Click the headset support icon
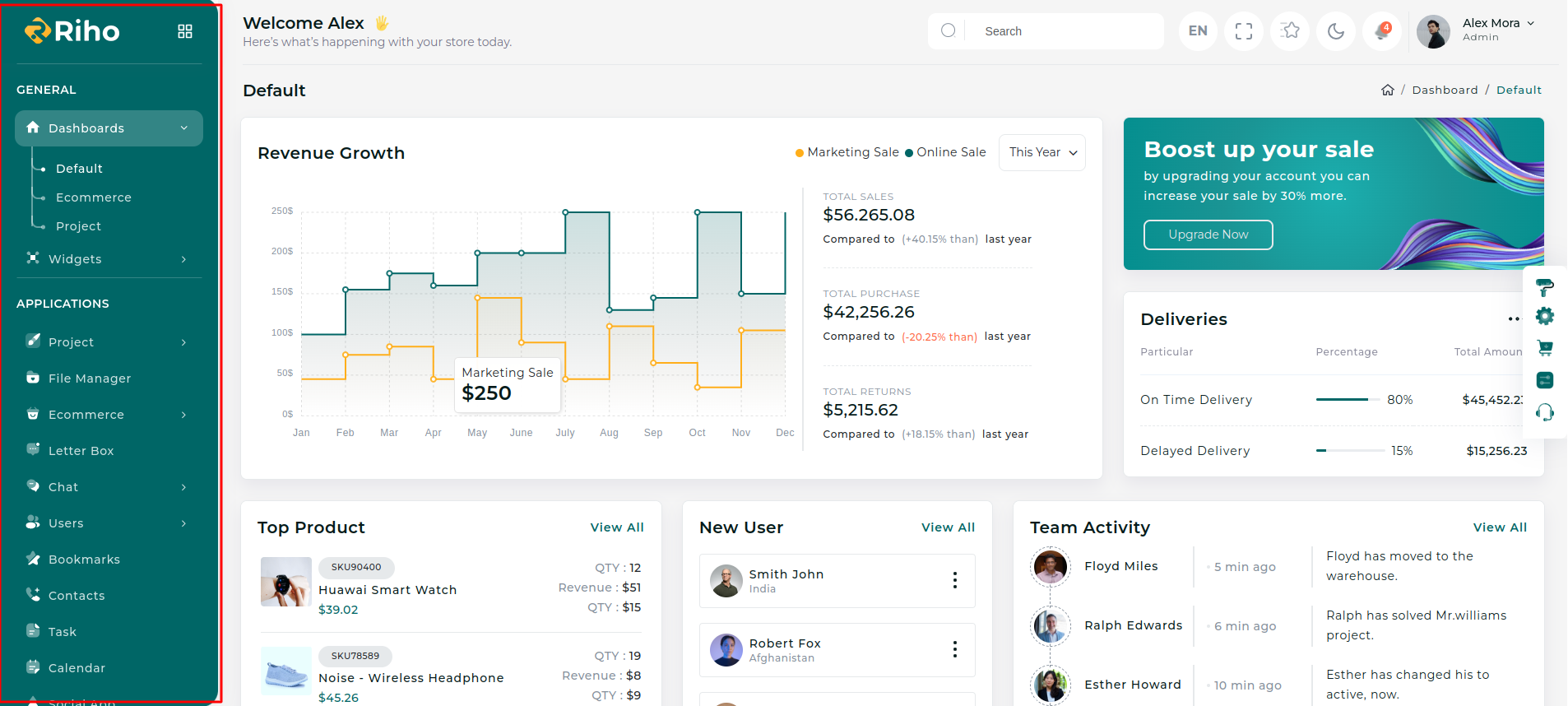1568x706 pixels. [1545, 412]
